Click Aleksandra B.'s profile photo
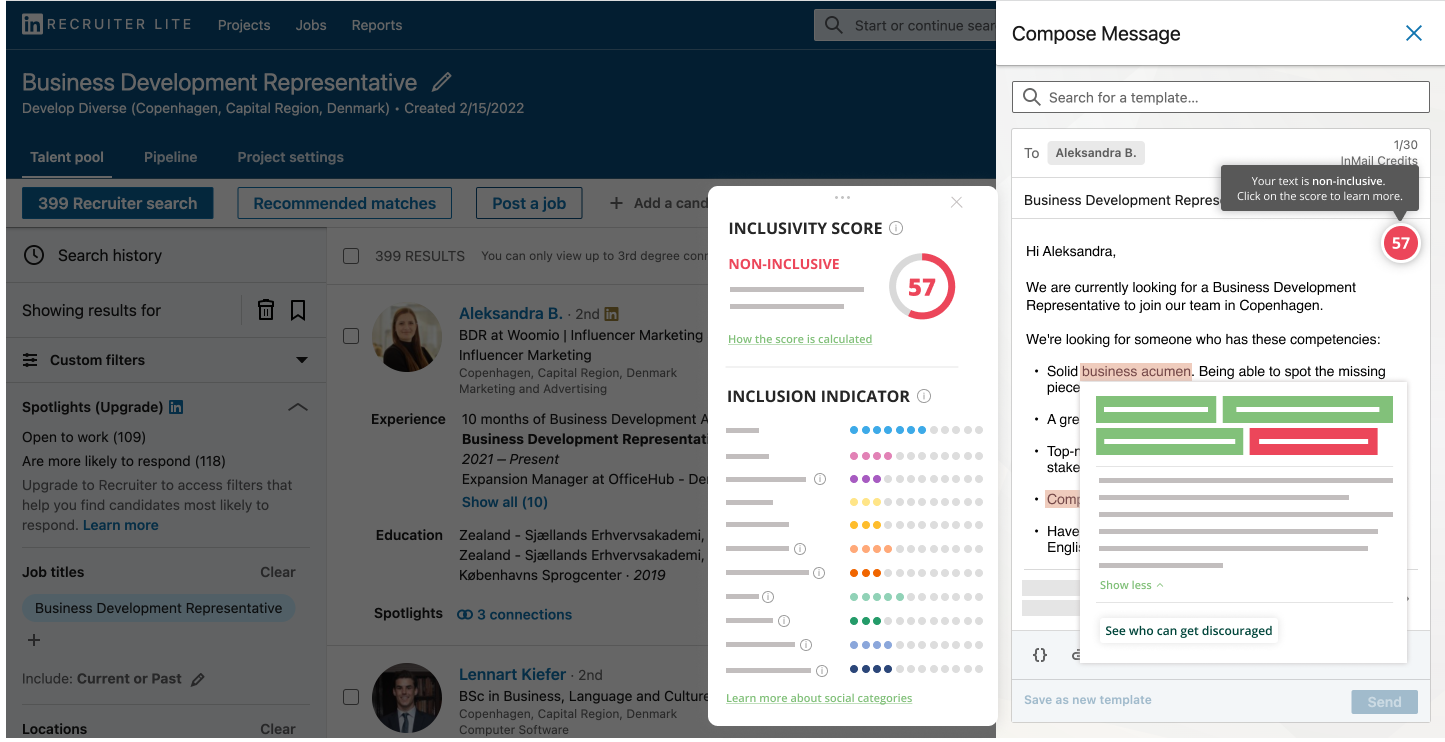 click(407, 338)
